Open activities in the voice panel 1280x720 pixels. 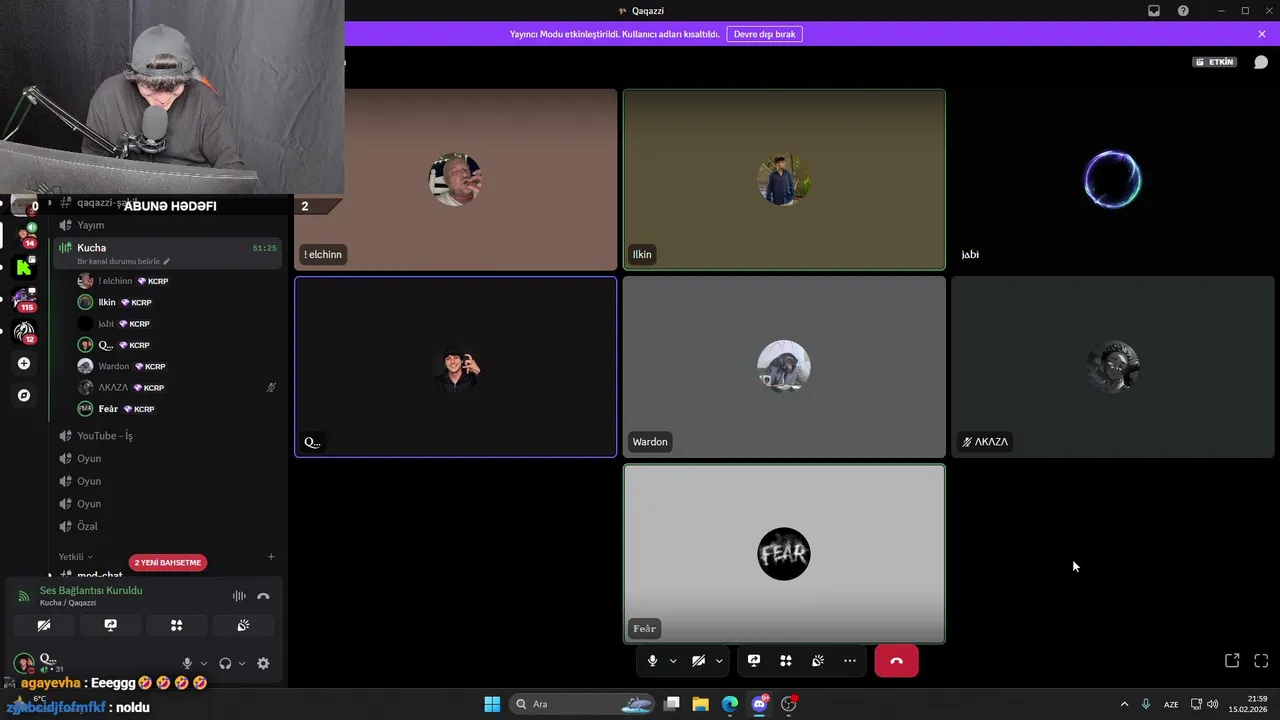pos(176,625)
